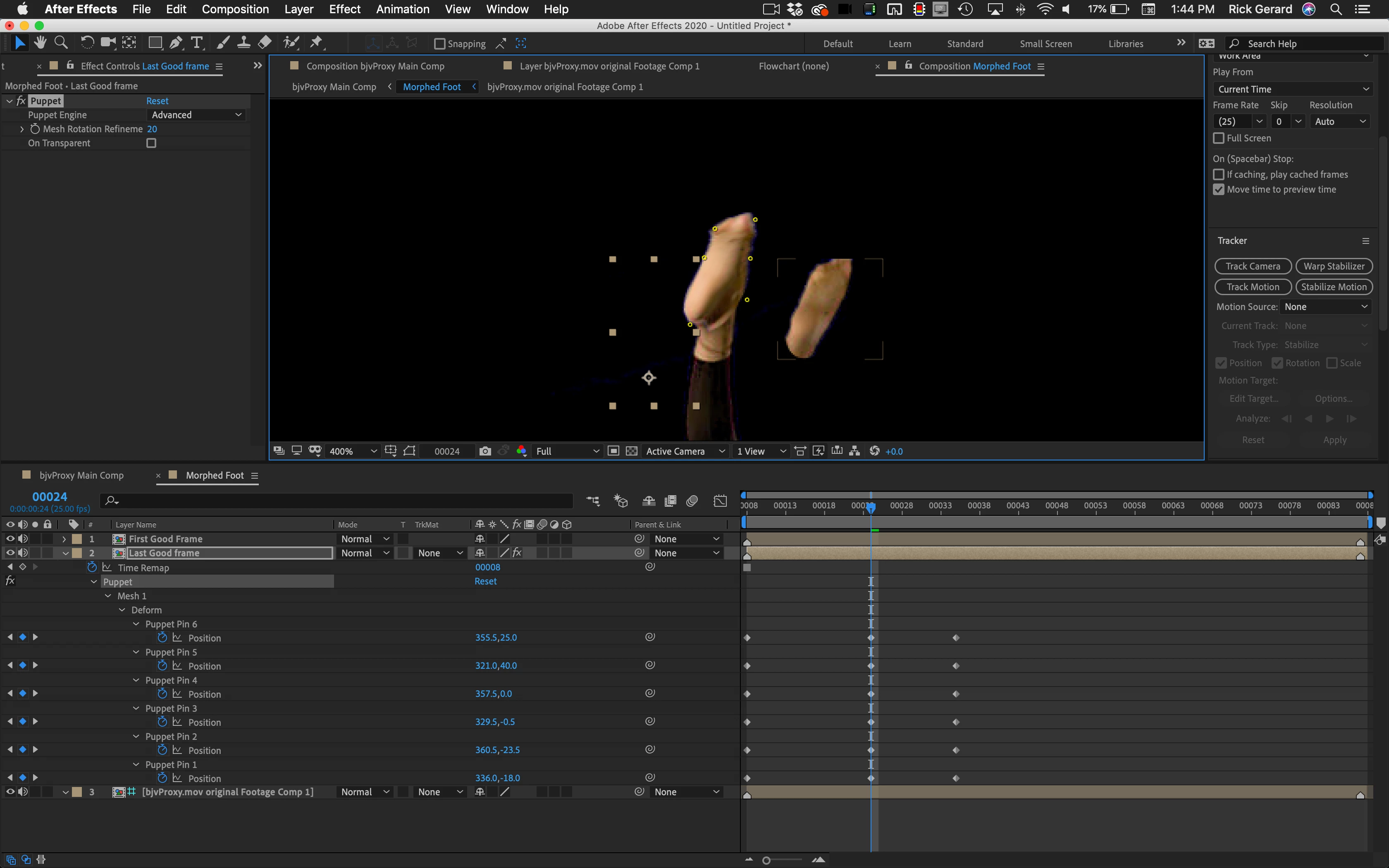Select the Clone Stamp tool
Image resolution: width=1389 pixels, height=868 pixels.
[x=243, y=43]
